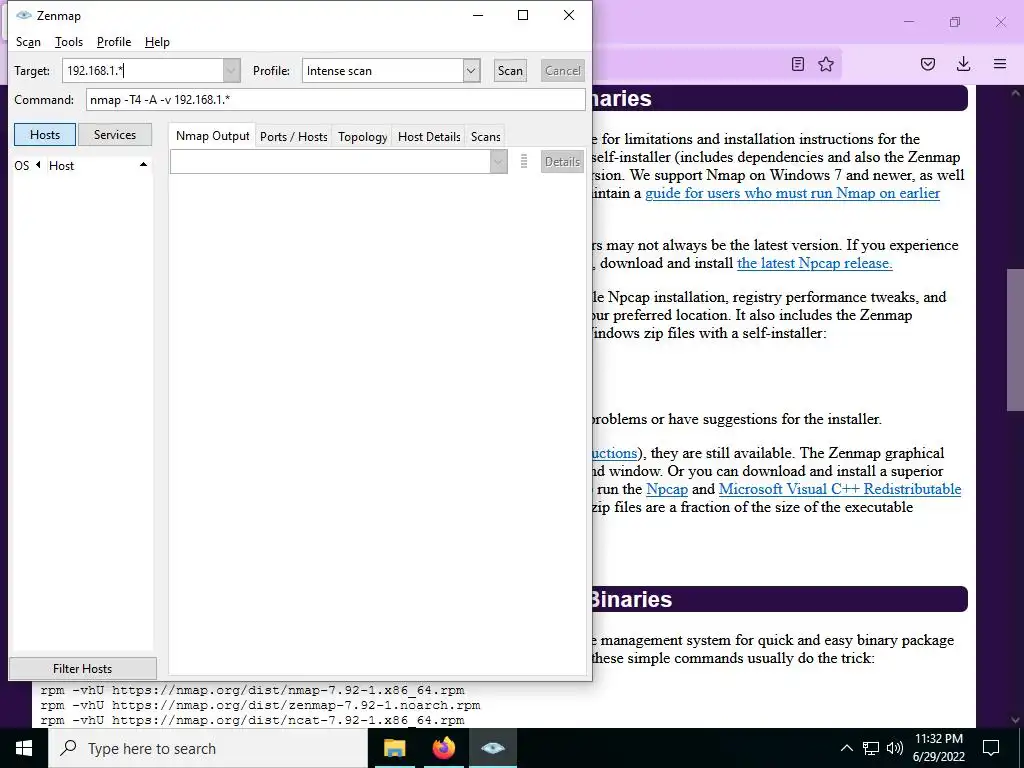Screen dimensions: 1024x768
Task: Switch to the Nmap Output tab
Action: (x=212, y=136)
